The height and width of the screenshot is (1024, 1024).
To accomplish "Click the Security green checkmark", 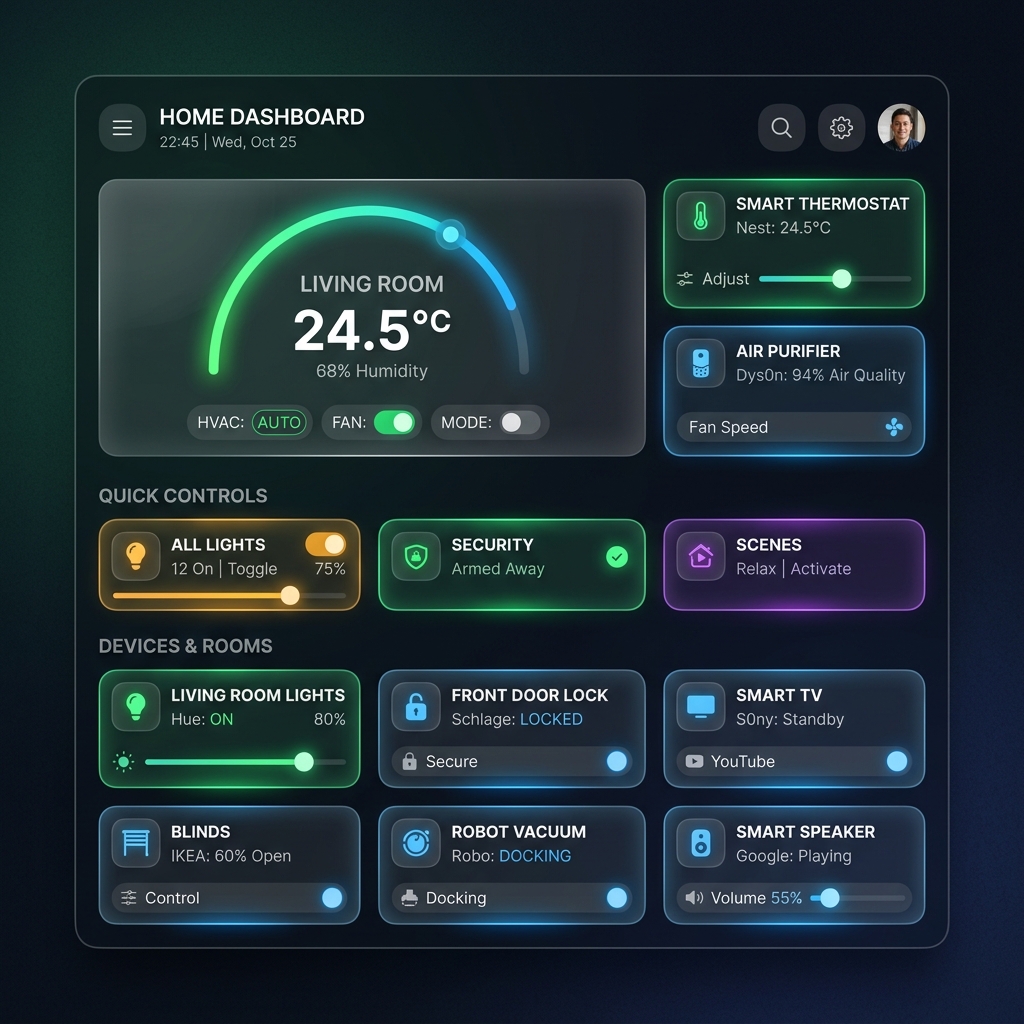I will (616, 557).
